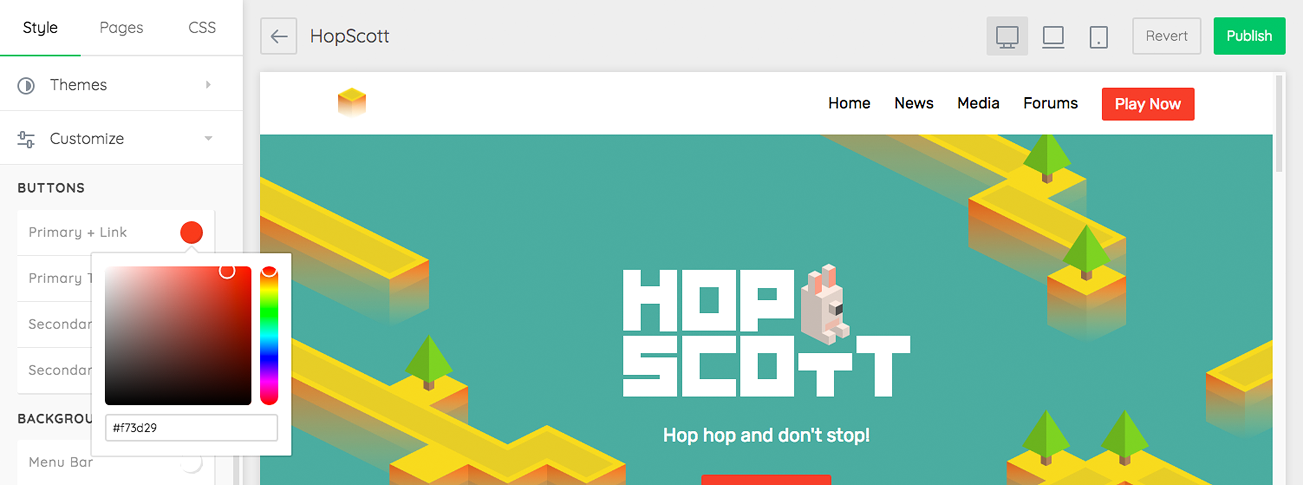Screen dimensions: 1303x485
Task: Open the Forums nav link
Action: 1050,104
